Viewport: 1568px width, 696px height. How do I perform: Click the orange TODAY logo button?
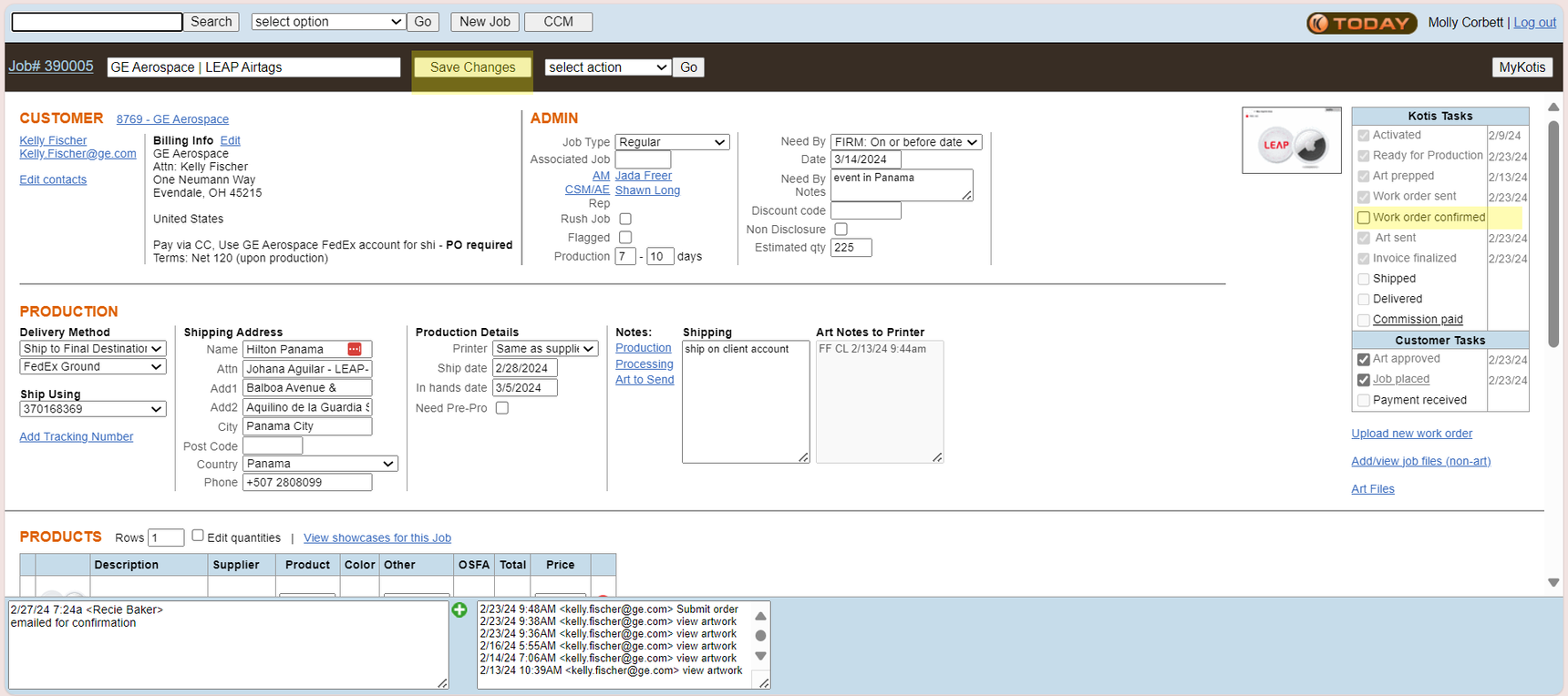[x=1361, y=23]
